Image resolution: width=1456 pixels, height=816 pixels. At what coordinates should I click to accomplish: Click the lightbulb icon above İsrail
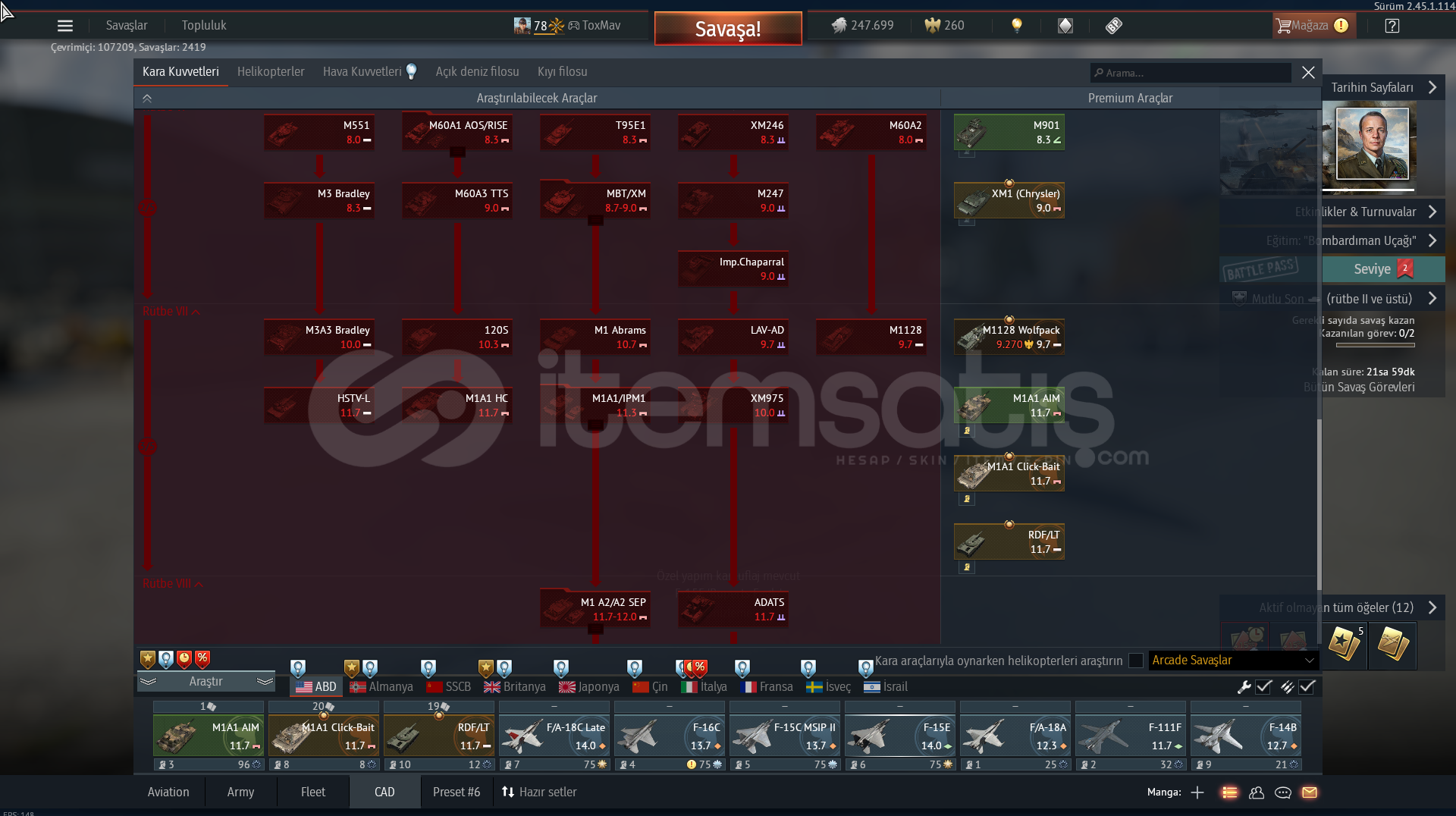click(866, 668)
